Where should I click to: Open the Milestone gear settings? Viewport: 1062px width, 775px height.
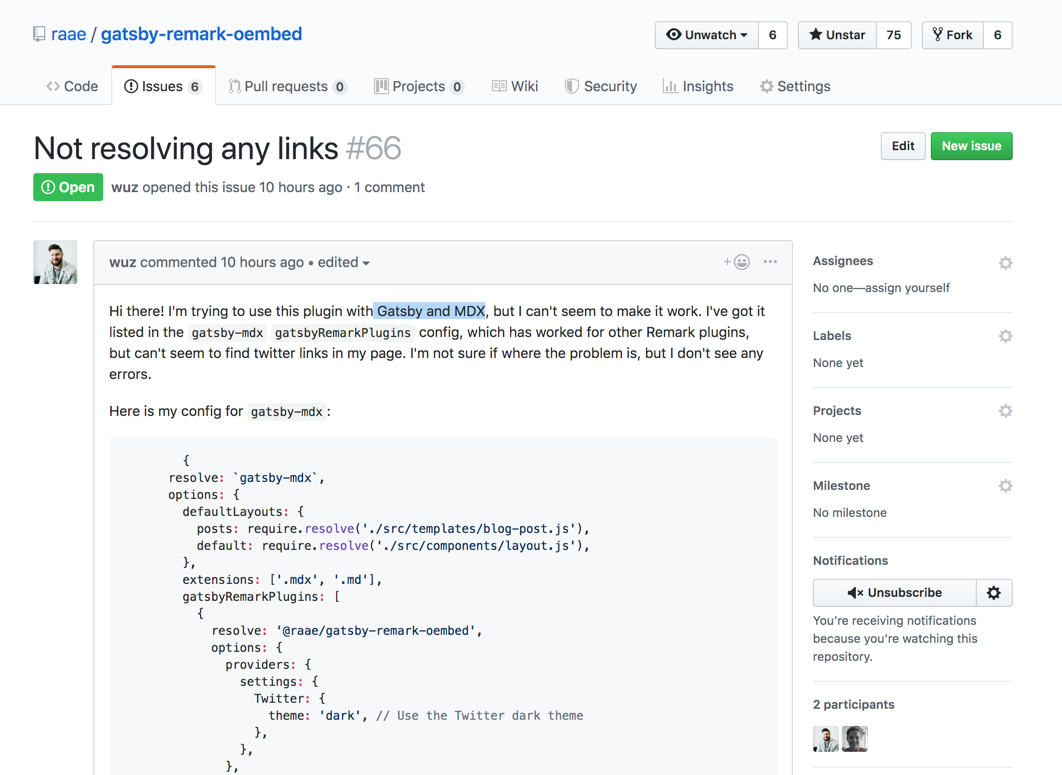1005,486
